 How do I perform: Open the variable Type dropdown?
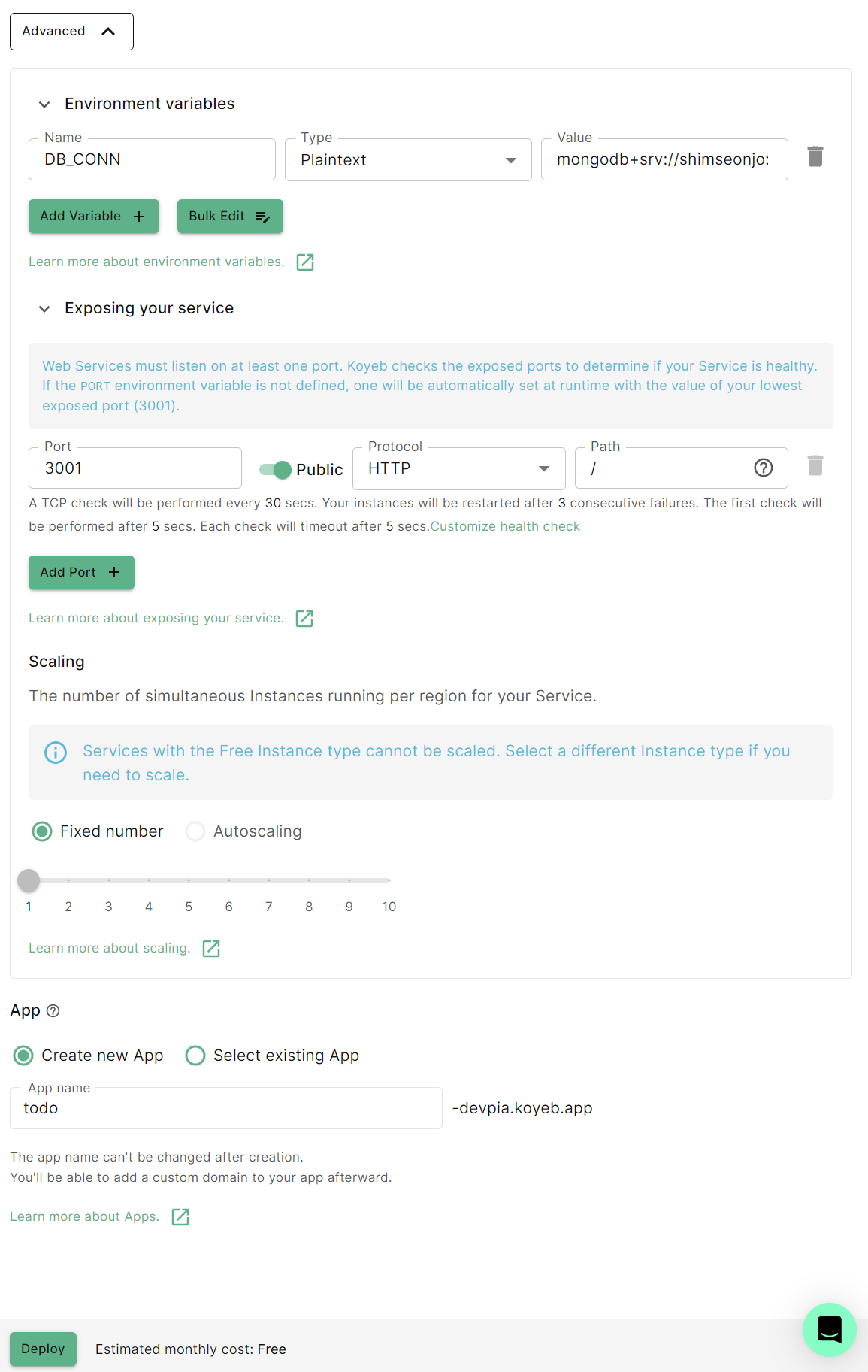pos(408,160)
